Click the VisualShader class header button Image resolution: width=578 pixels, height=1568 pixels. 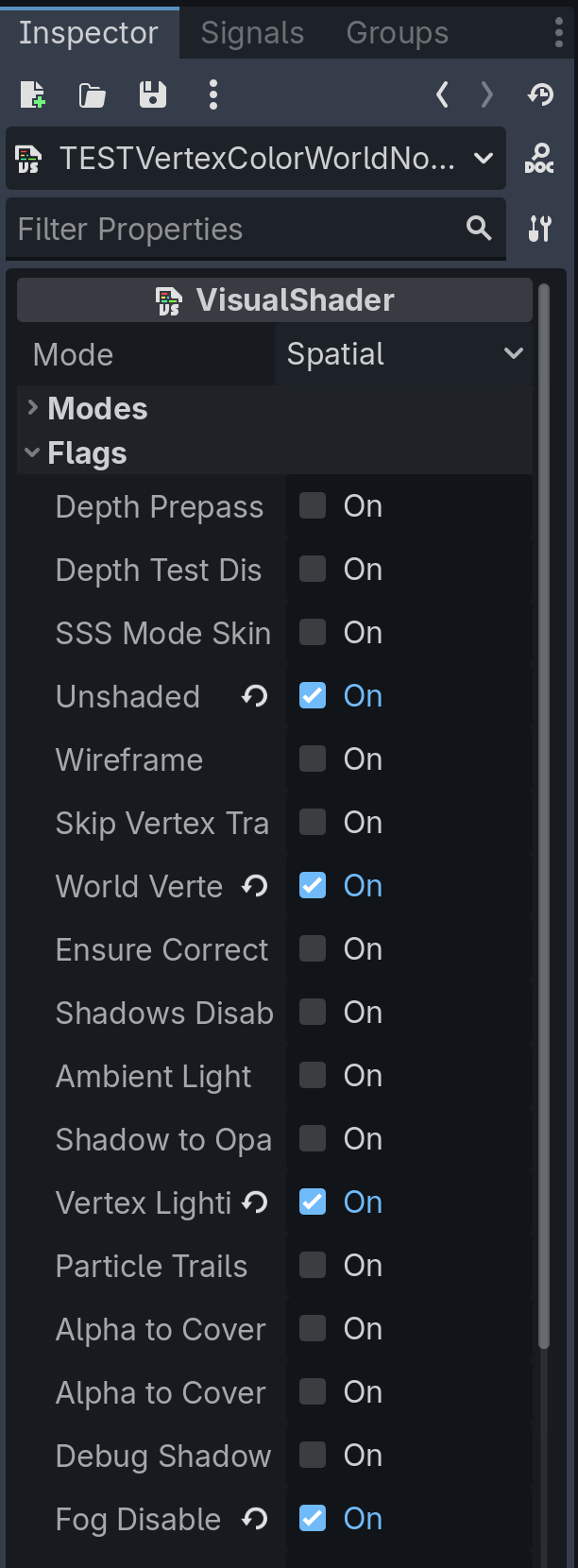[275, 300]
